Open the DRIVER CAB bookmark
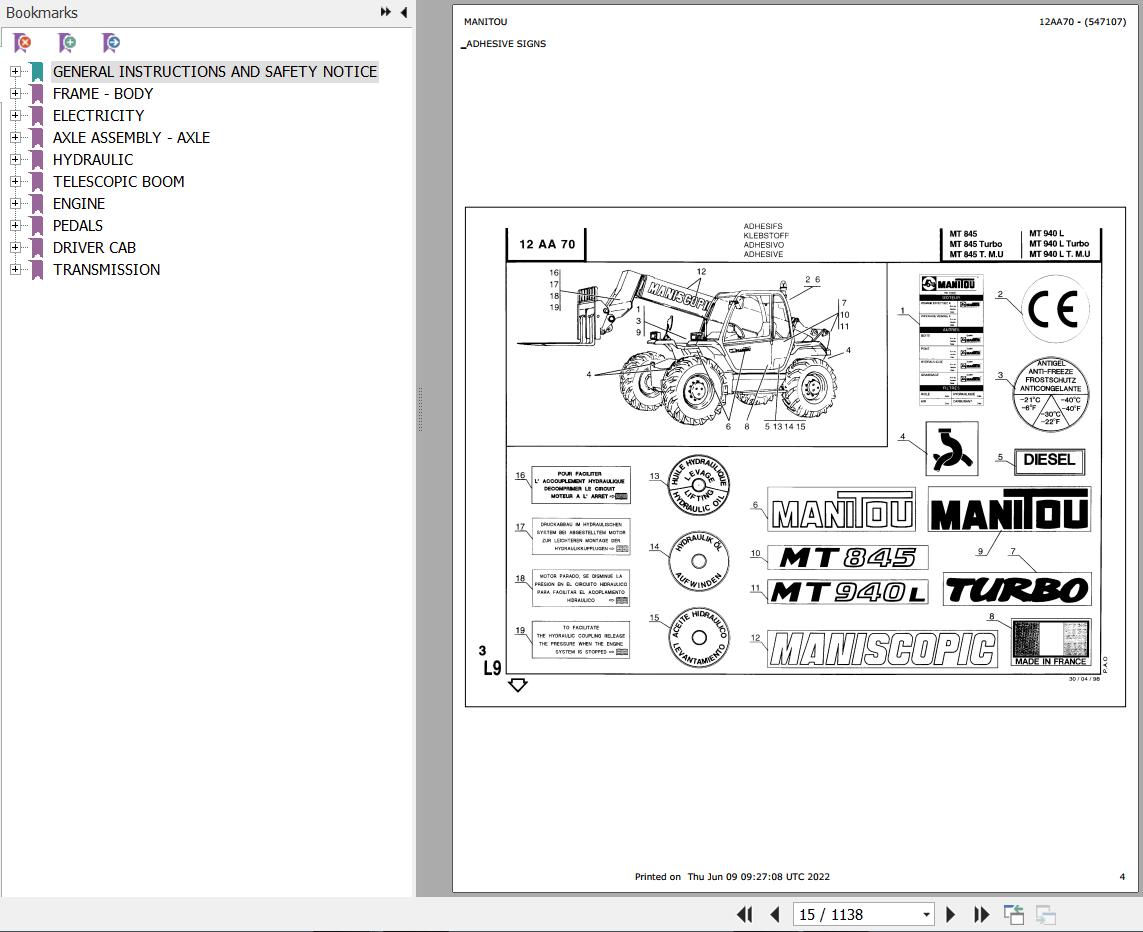This screenshot has width=1143, height=932. point(94,247)
